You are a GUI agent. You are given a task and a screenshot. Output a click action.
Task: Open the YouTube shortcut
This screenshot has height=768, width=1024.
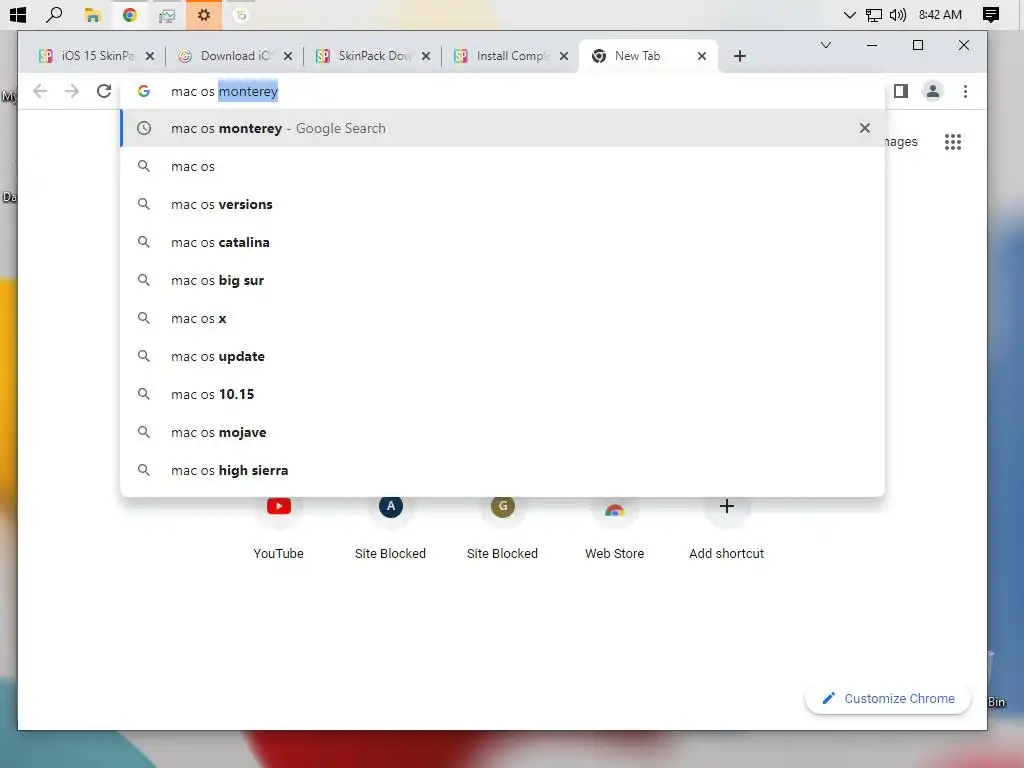[x=279, y=528]
